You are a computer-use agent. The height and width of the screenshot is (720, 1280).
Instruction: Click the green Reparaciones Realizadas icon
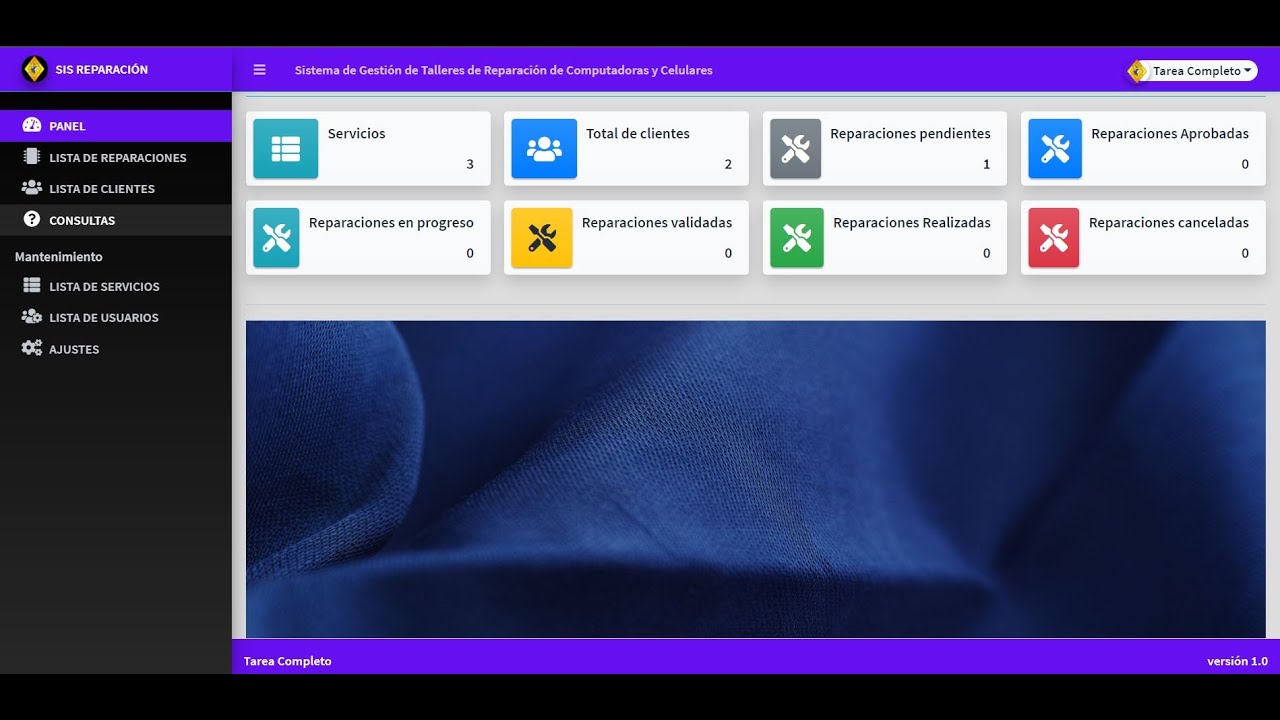[x=797, y=238]
